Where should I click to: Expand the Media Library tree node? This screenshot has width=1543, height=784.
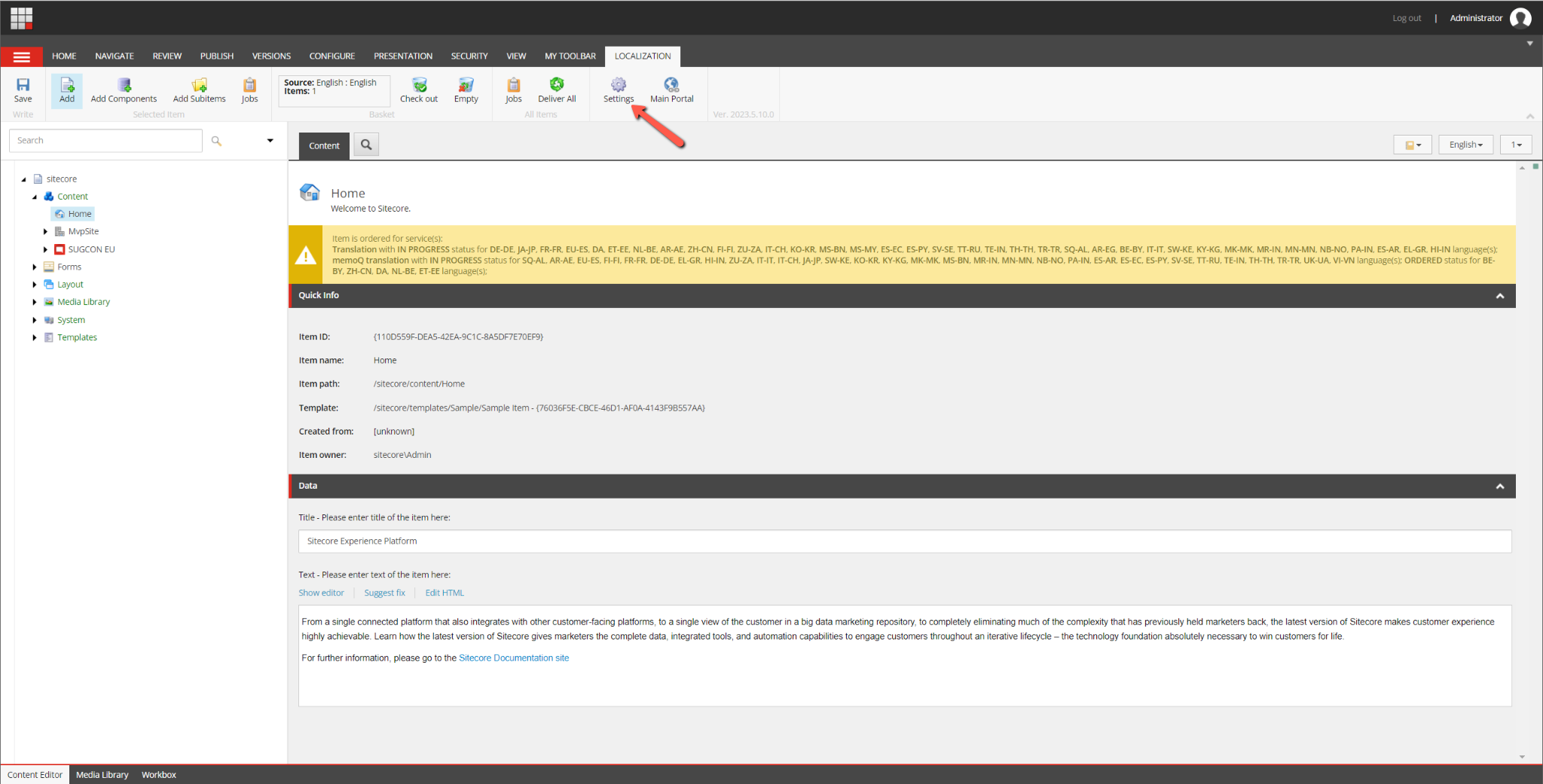[35, 302]
